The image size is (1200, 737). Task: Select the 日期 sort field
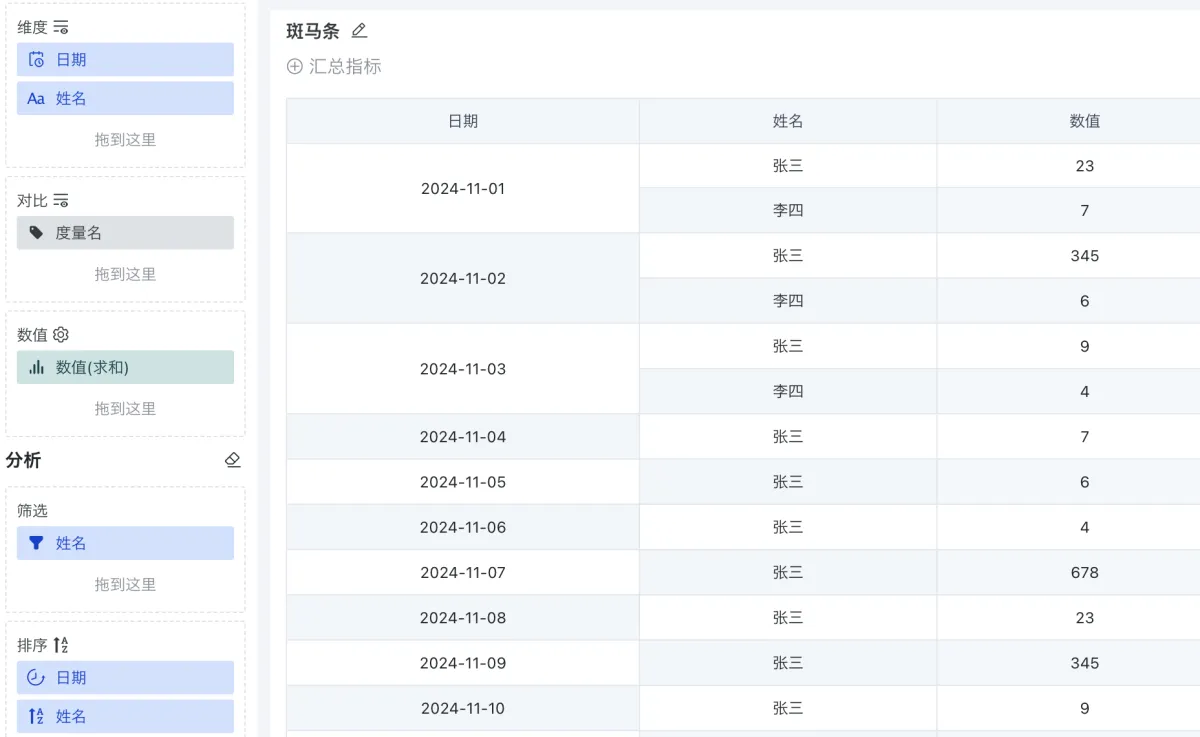point(125,677)
